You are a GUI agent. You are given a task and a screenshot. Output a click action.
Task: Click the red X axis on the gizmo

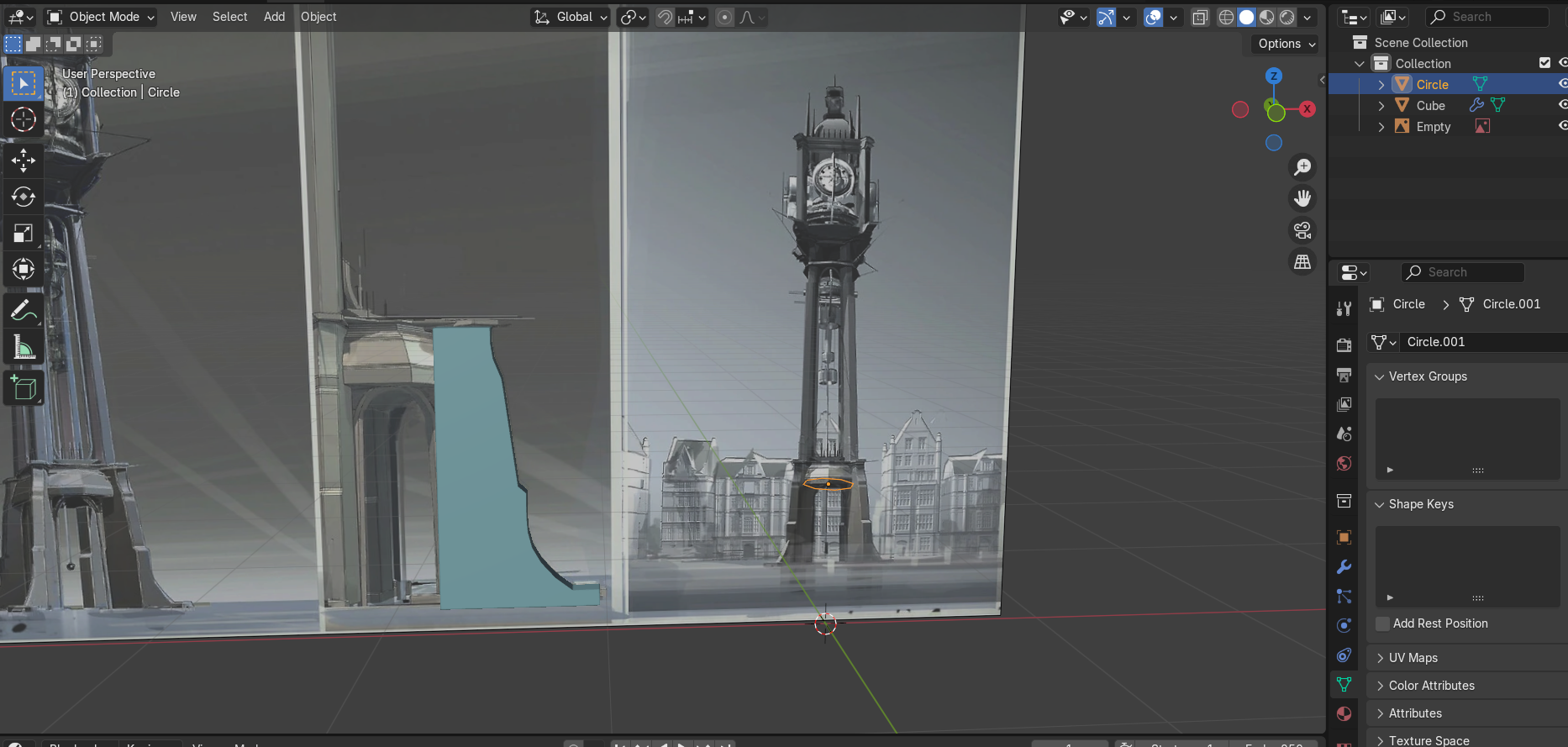(x=1307, y=109)
